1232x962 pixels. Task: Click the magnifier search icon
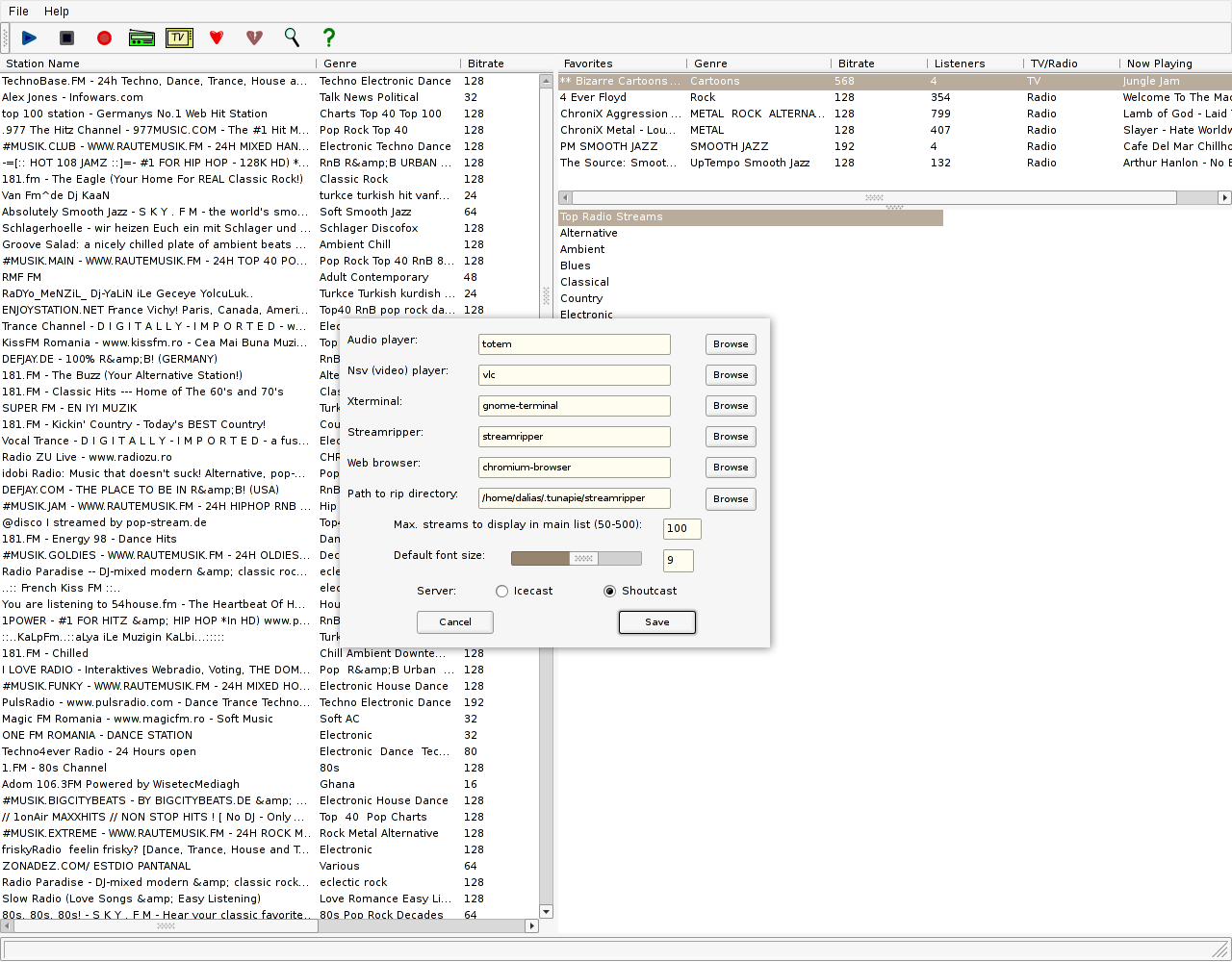[292, 38]
